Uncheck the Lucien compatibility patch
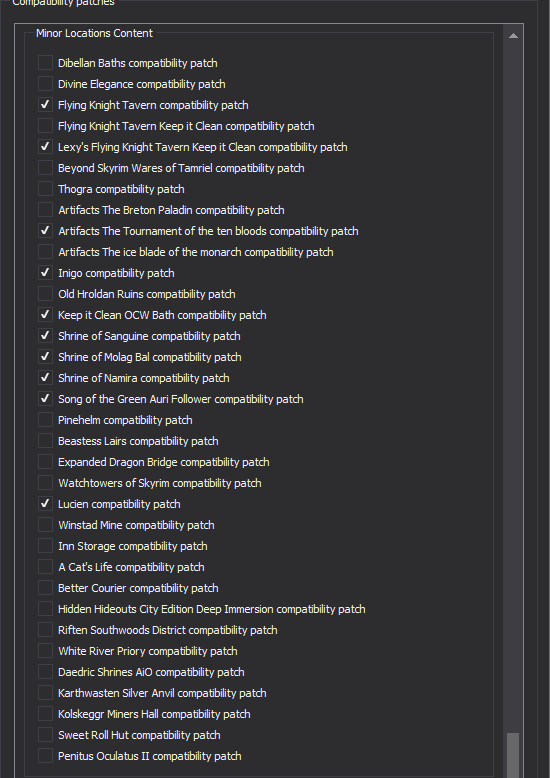 tap(45, 504)
